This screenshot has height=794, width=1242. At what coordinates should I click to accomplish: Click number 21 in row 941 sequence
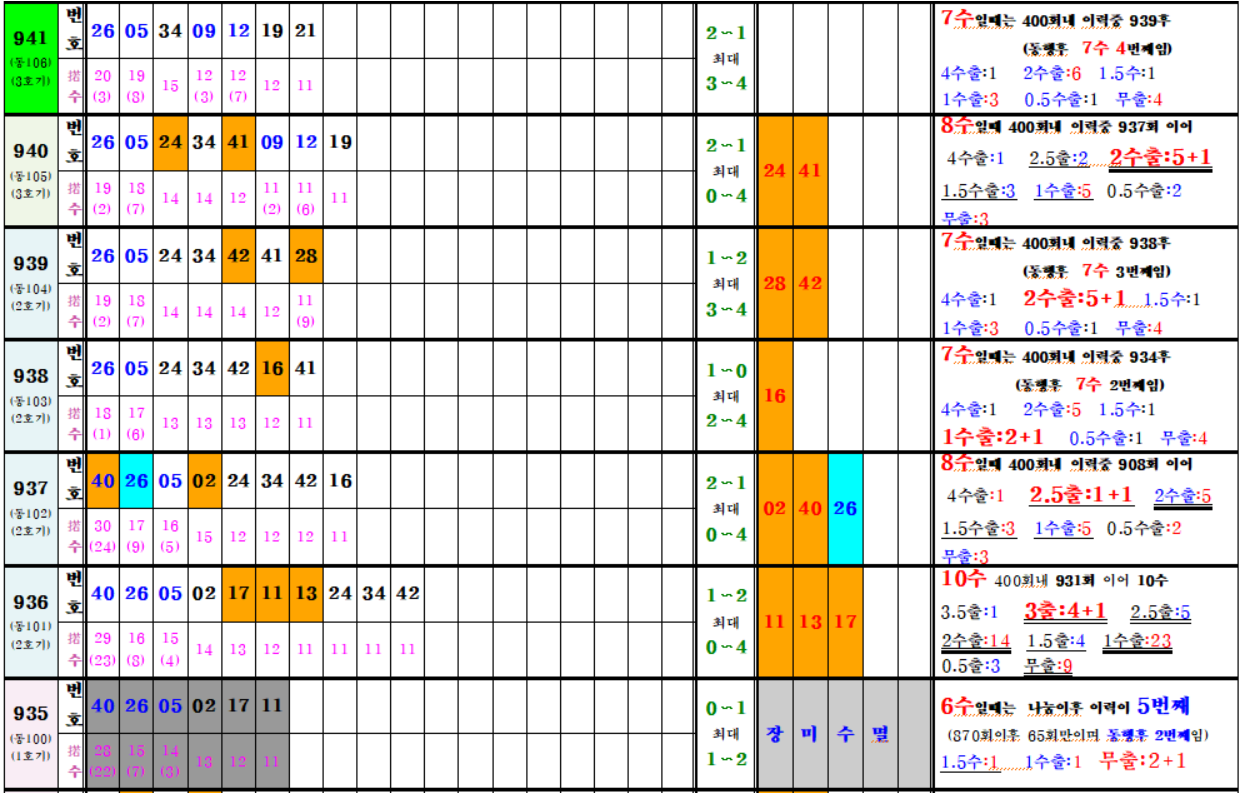pos(306,30)
